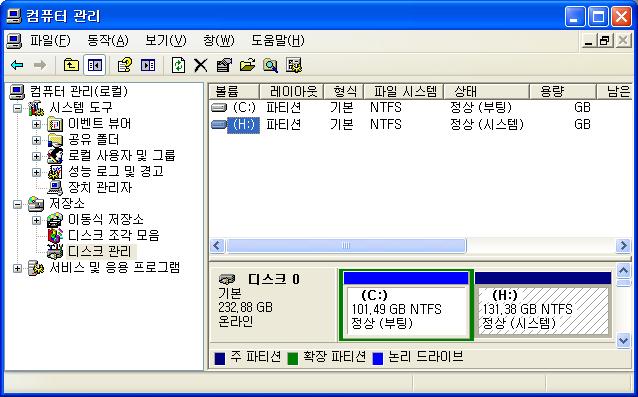
Task: Restore the inner MMC child window
Action: pyautogui.click(x=605, y=41)
